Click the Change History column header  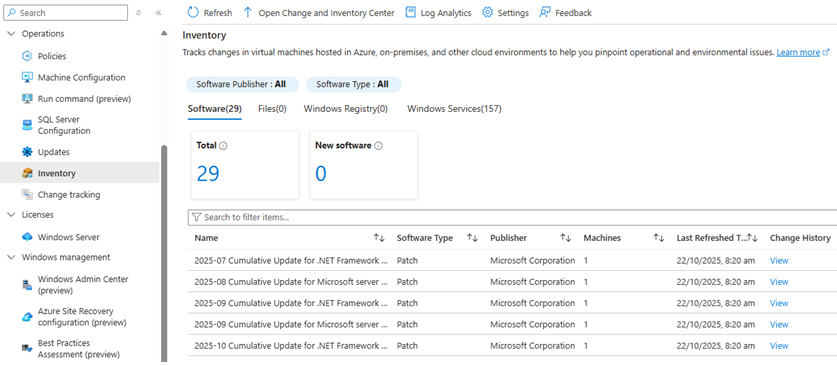coord(800,238)
